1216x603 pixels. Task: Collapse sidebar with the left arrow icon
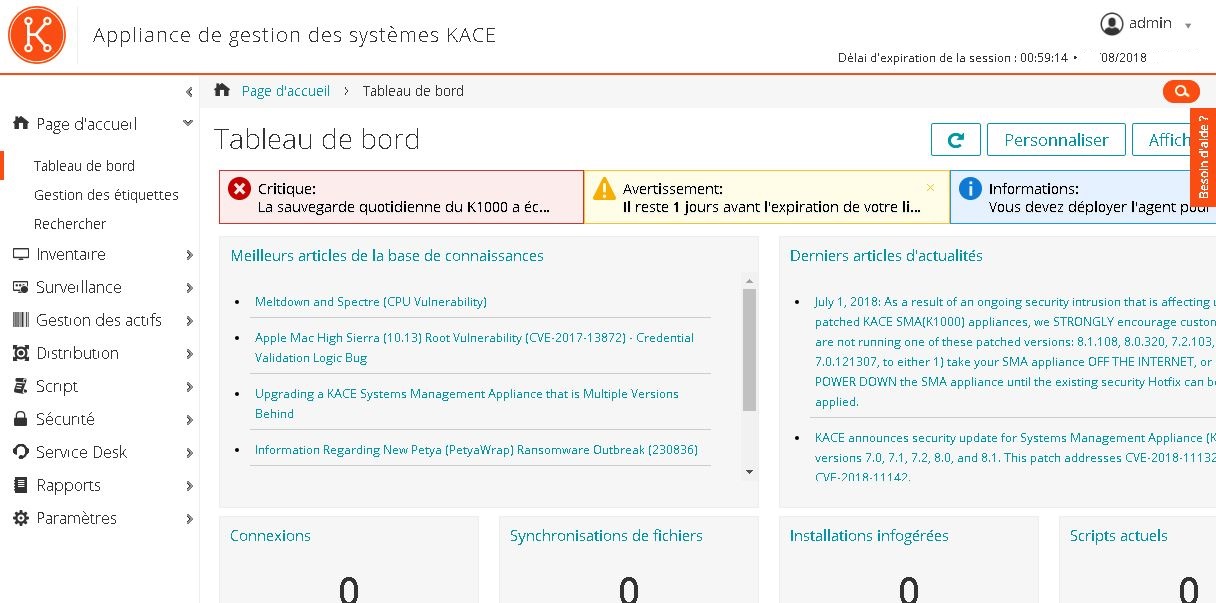(x=189, y=92)
